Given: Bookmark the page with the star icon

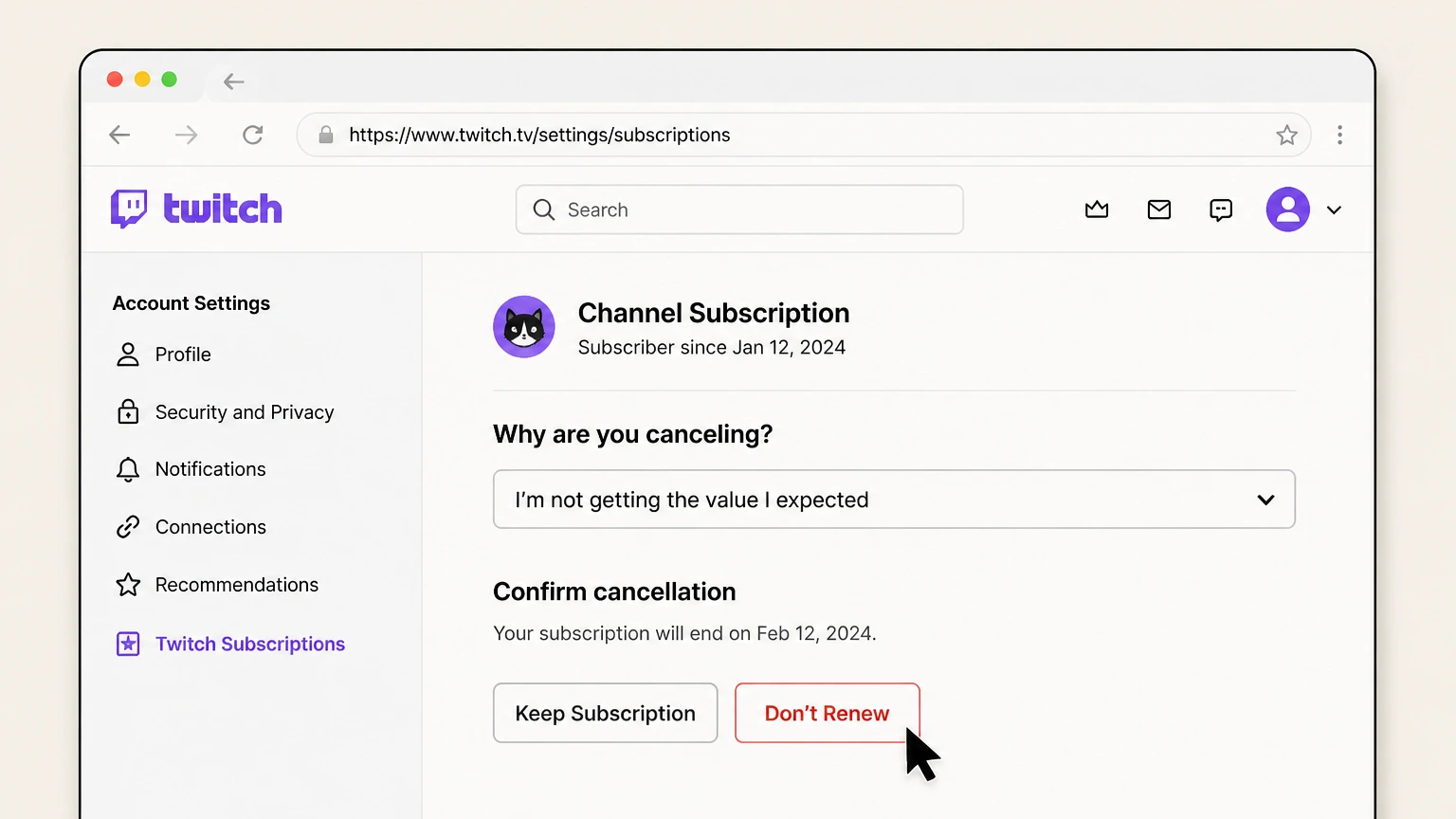Looking at the screenshot, I should click(1286, 135).
